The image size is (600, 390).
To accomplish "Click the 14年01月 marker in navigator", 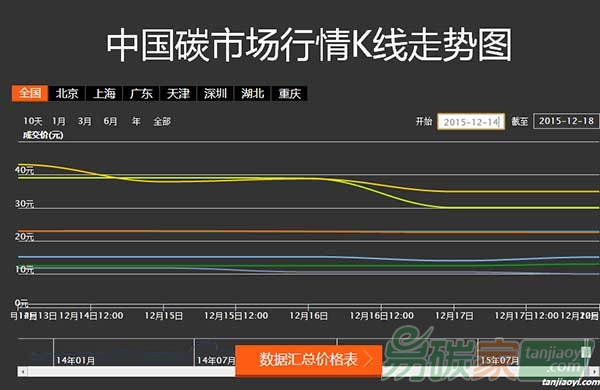I will (75, 360).
